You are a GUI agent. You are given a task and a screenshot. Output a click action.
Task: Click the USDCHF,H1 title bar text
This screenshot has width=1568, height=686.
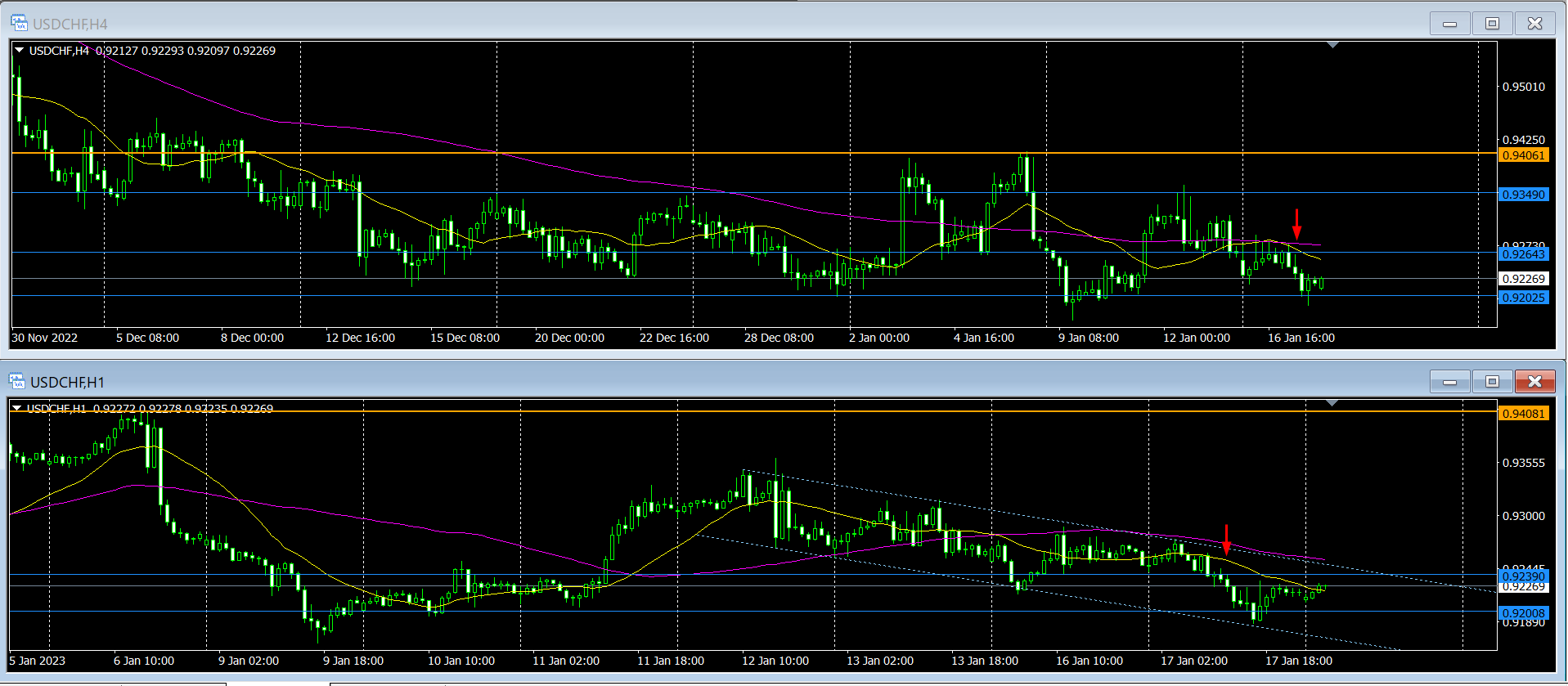67,383
